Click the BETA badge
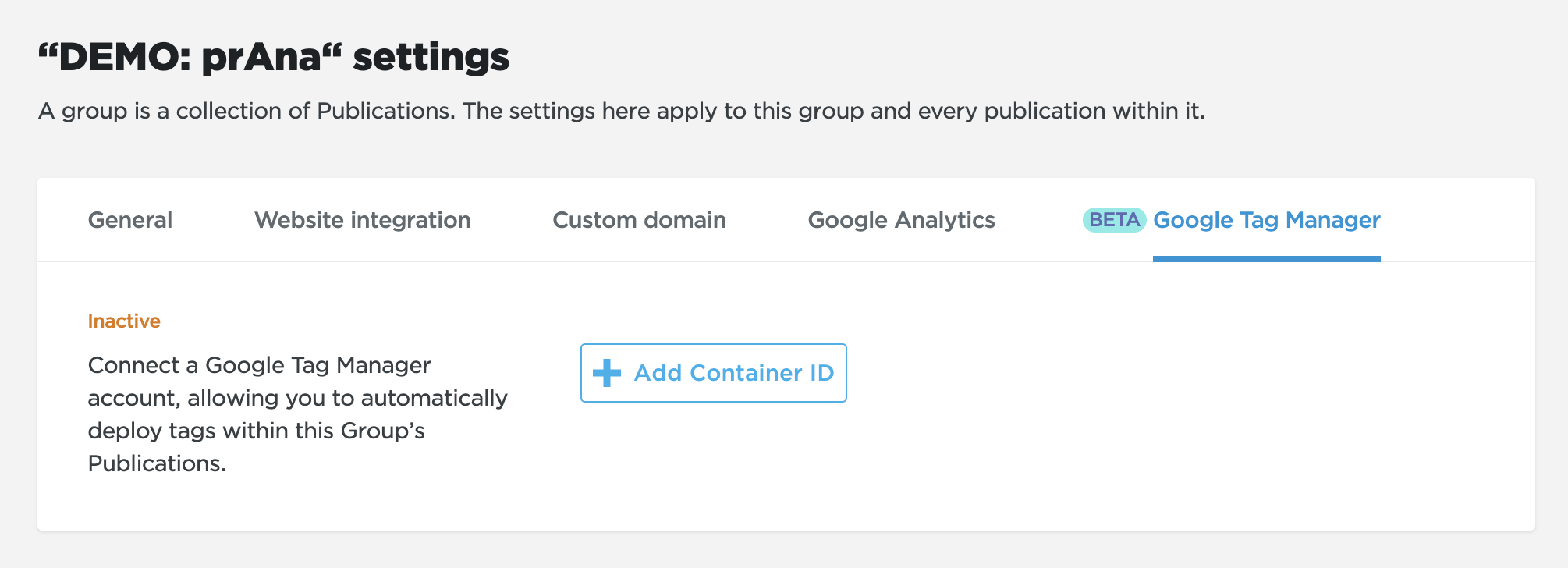This screenshot has height=568, width=1568. pos(1114,220)
